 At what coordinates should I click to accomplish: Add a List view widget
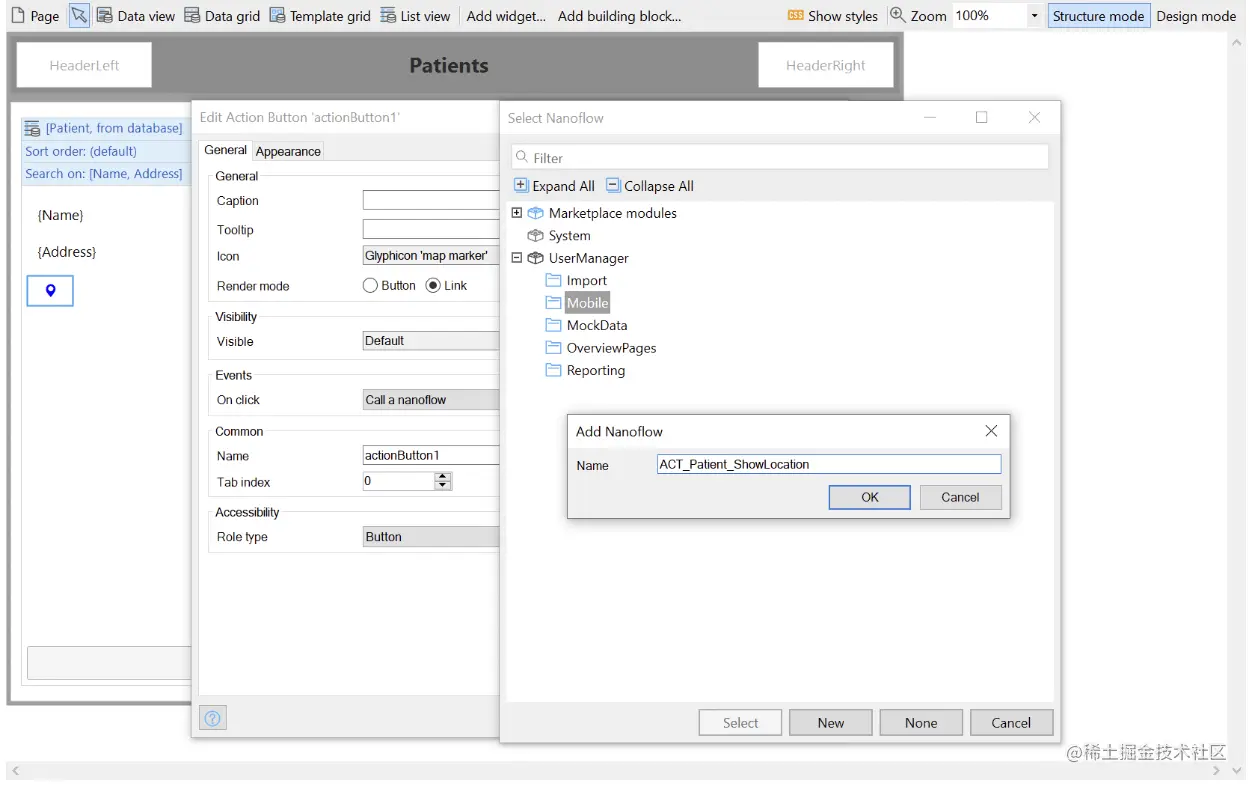coord(415,16)
